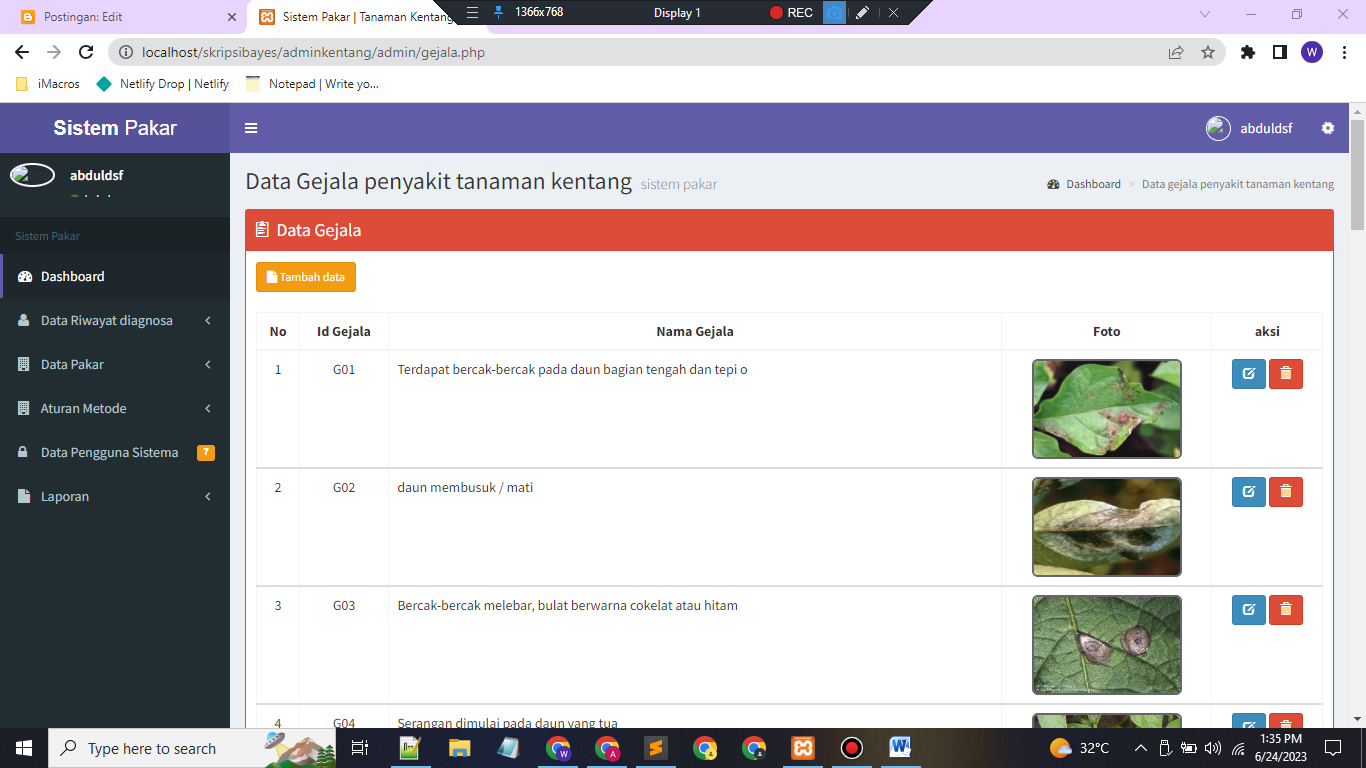The width and height of the screenshot is (1366, 768).
Task: Click building icon beside Aturan Metode
Action: coord(24,409)
